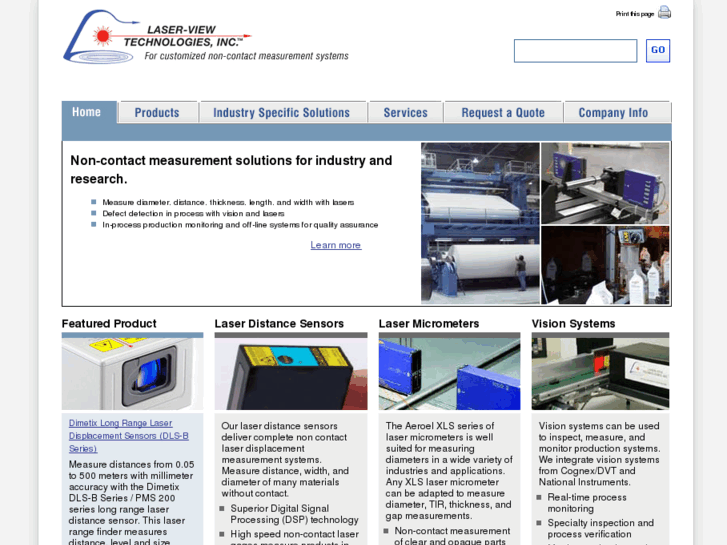Click the paragraph starting 'Measure distances from 0.05'
Viewport: 727px width, 545px height.
(x=132, y=503)
